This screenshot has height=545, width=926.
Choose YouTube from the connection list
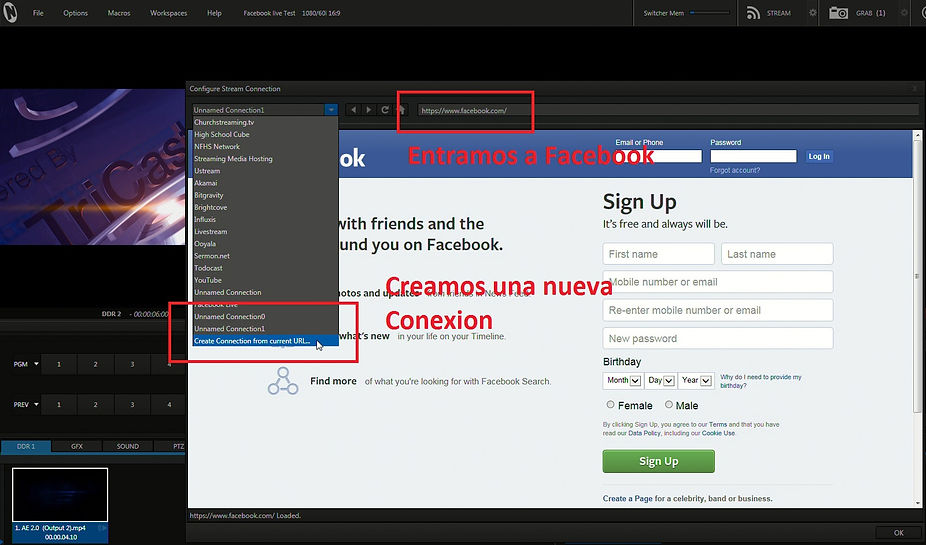coord(265,280)
